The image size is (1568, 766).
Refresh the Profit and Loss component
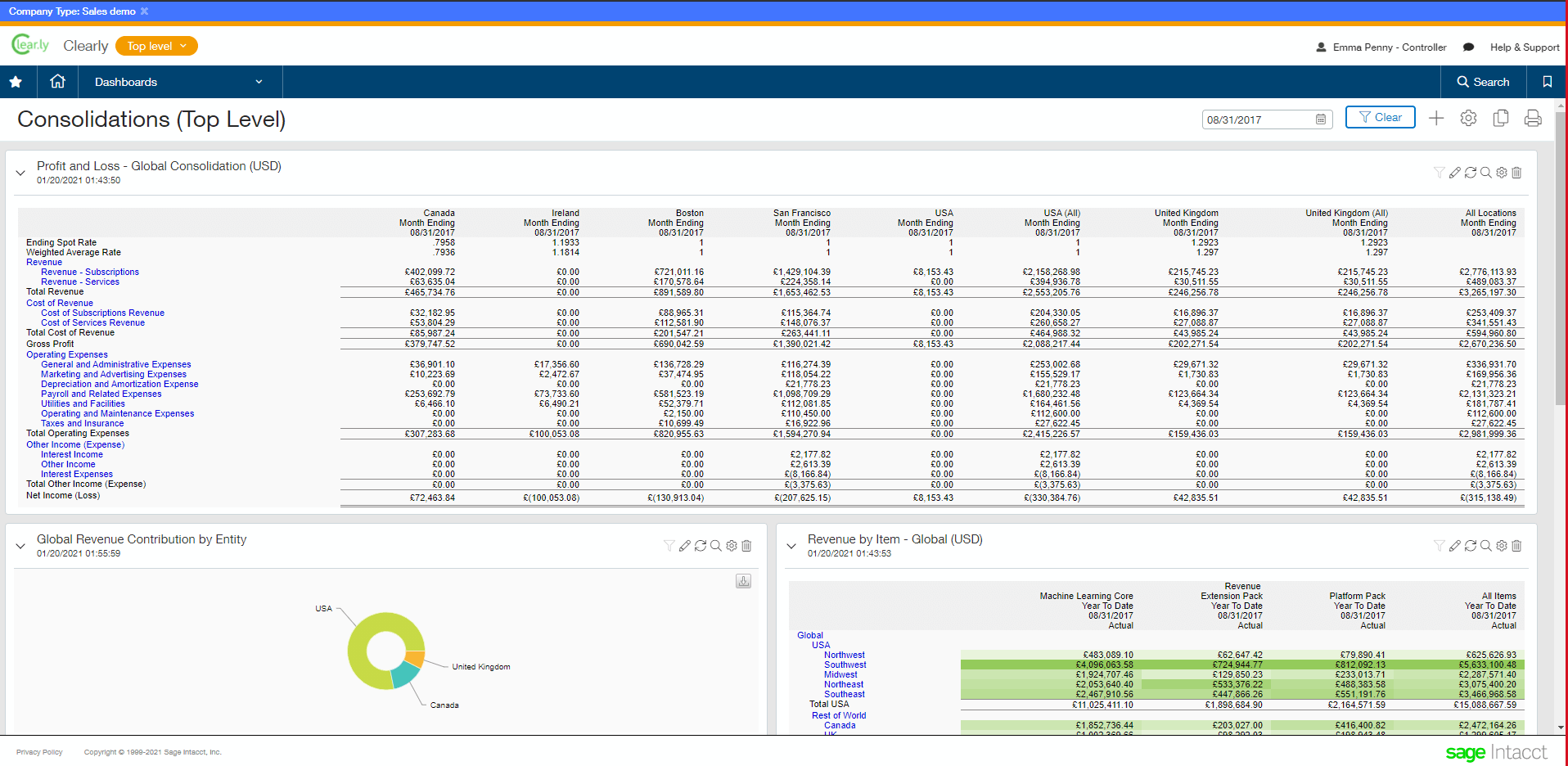[1470, 173]
